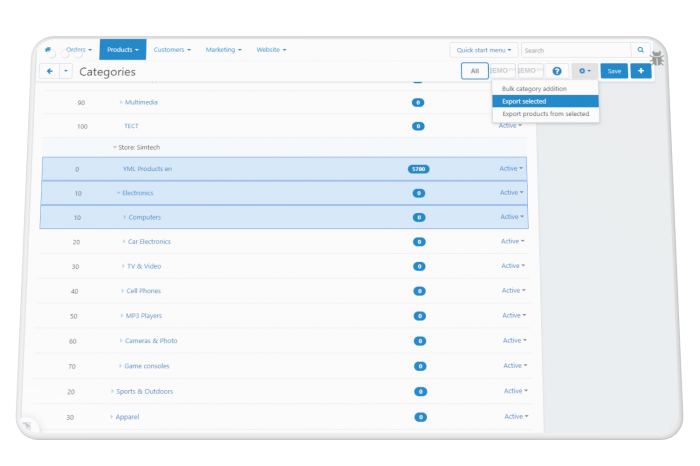Click position value 70 for Game consoles
This screenshot has width=700, height=466.
pos(71,366)
